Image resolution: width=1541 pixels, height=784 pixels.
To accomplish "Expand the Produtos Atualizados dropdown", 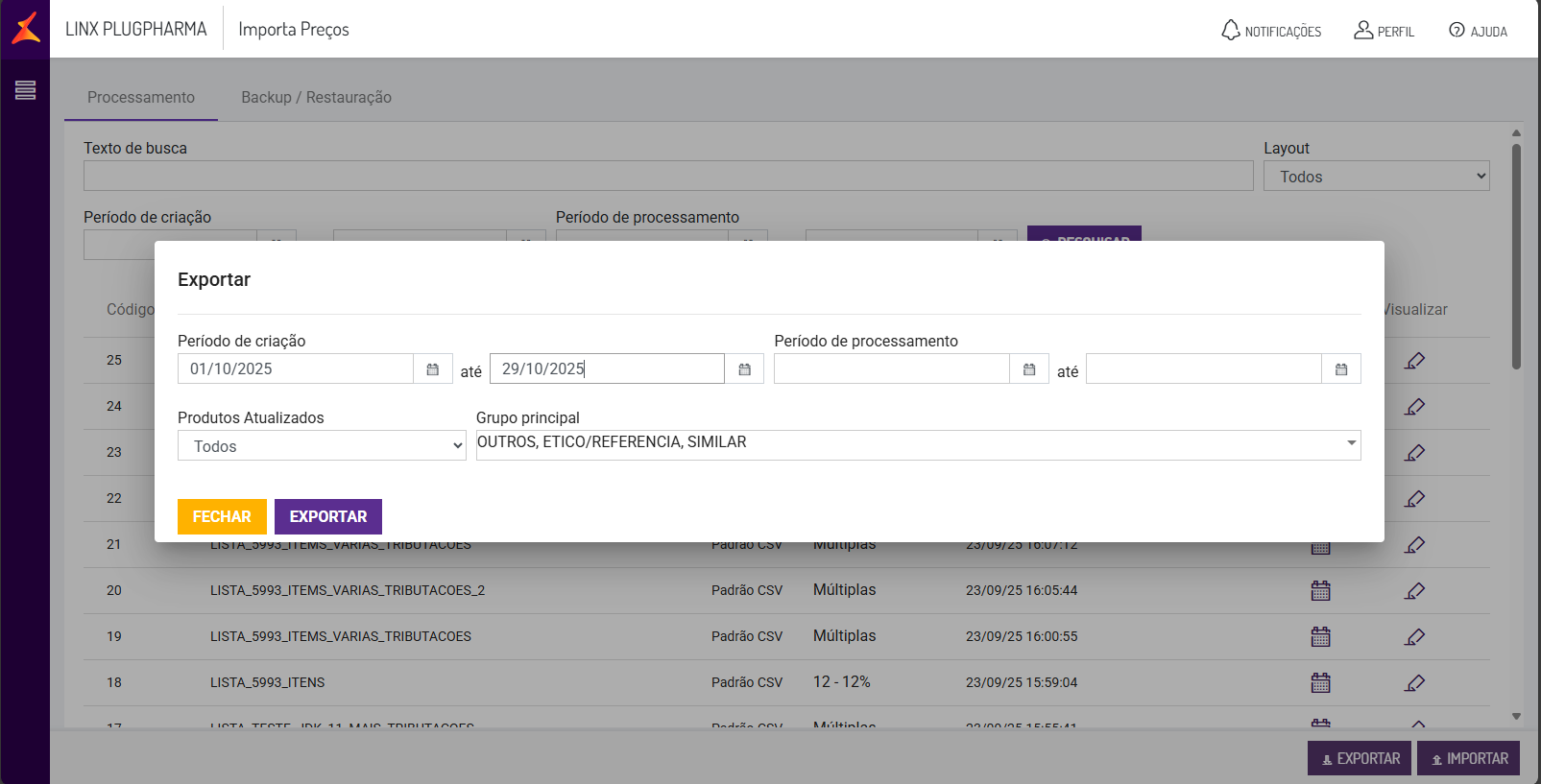I will tap(322, 446).
